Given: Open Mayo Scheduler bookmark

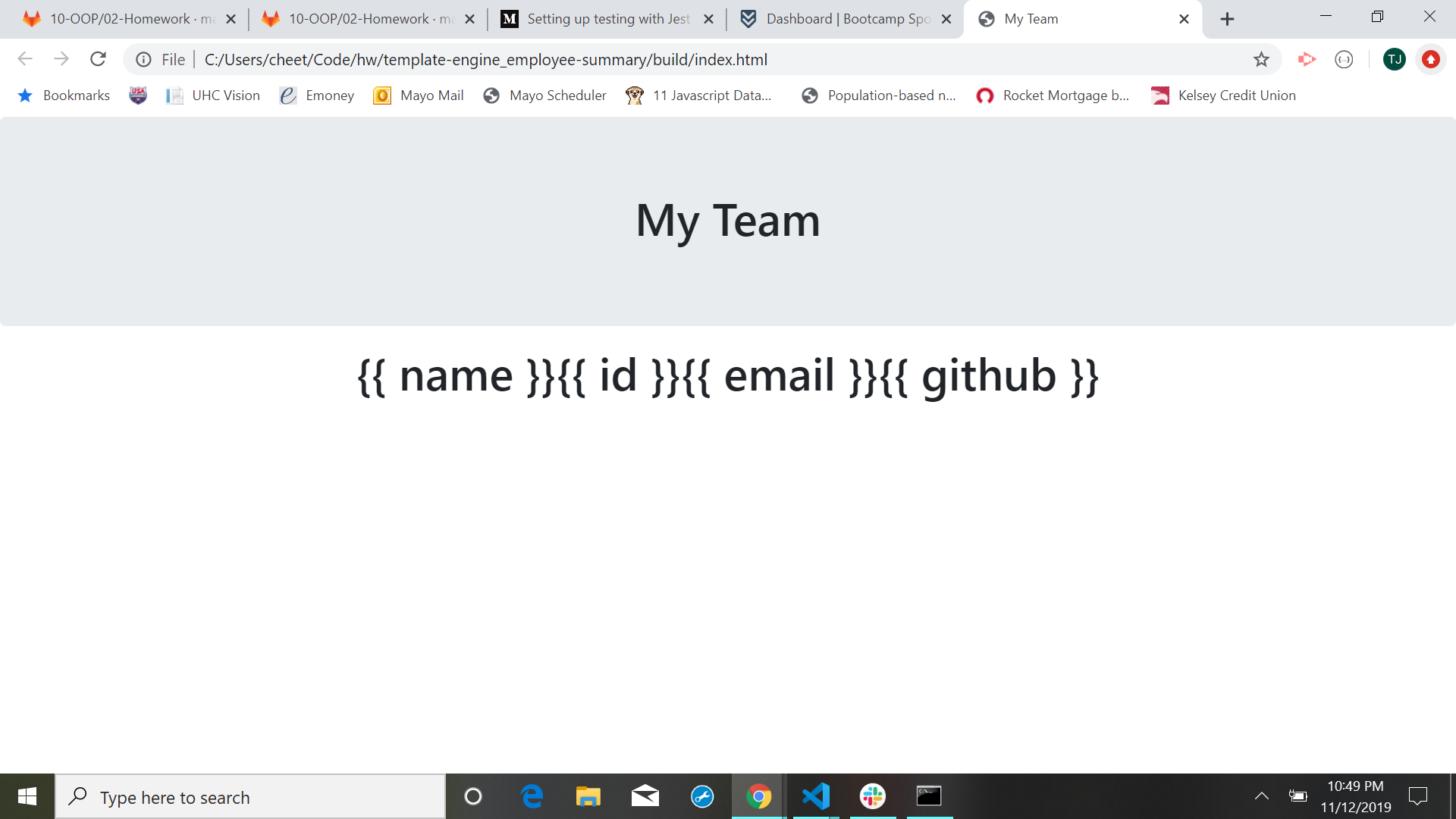Looking at the screenshot, I should (557, 94).
